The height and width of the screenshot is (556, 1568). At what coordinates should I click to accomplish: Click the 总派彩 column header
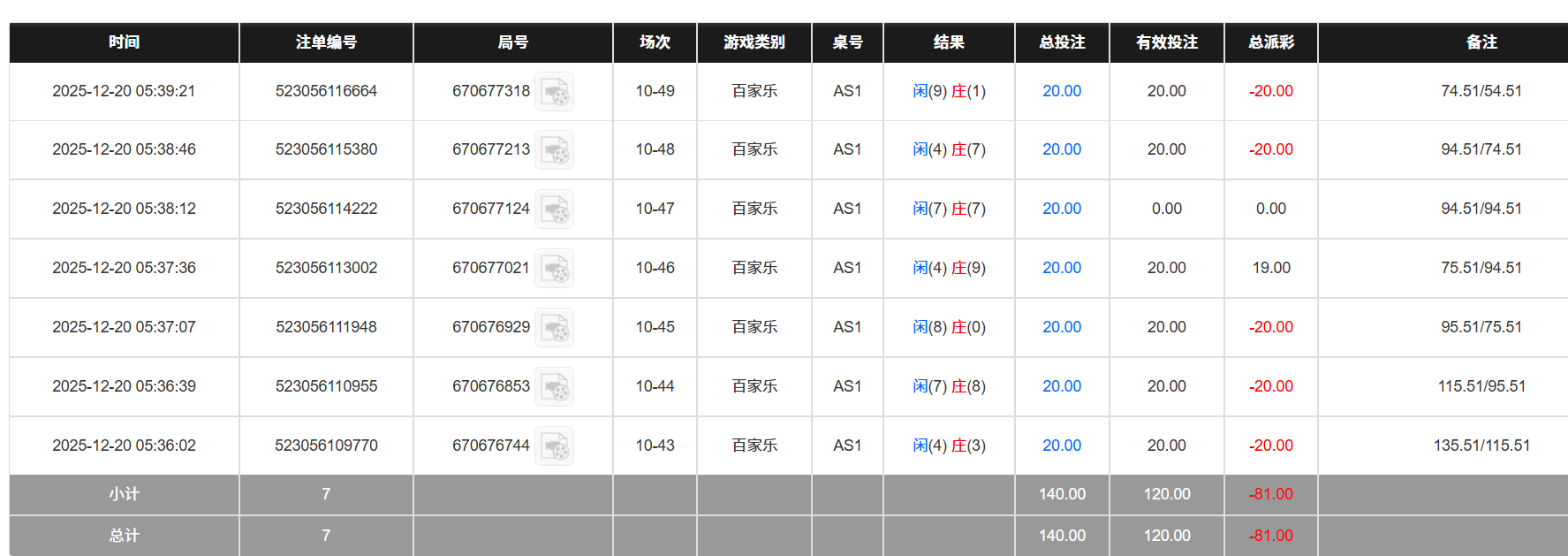tap(1270, 42)
